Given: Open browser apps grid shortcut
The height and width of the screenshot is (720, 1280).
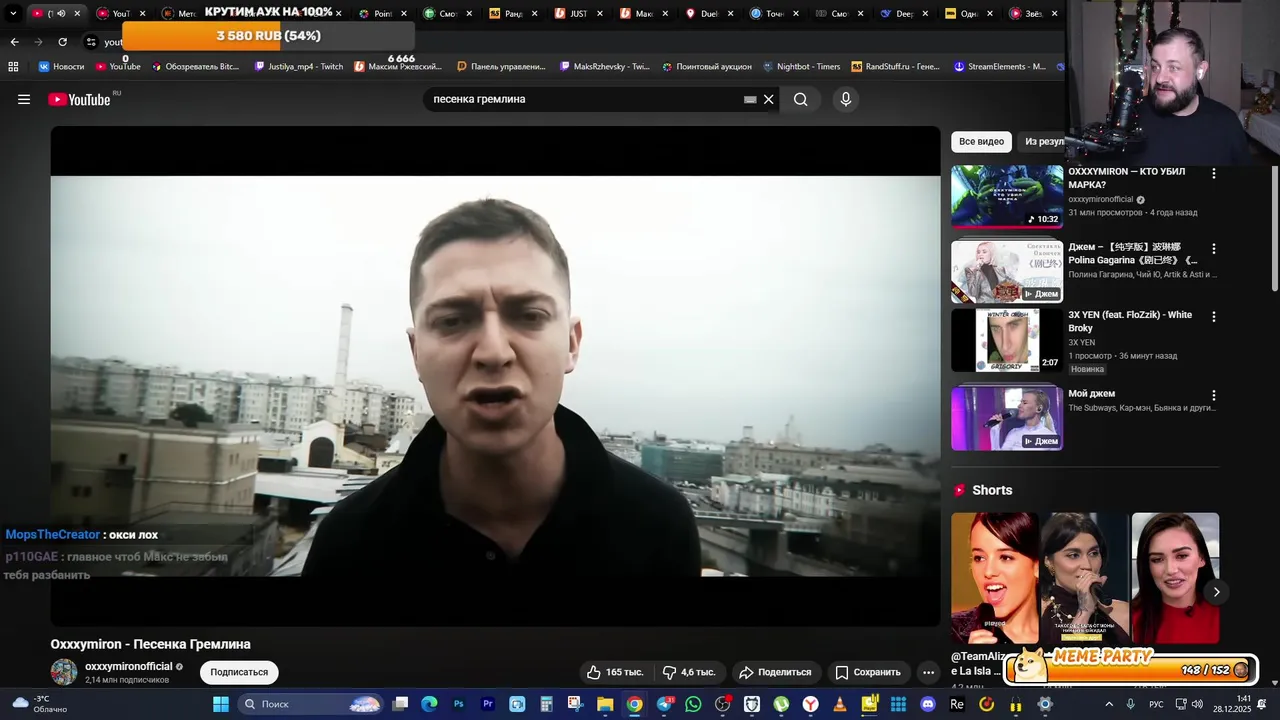Looking at the screenshot, I should pyautogui.click(x=13, y=67).
